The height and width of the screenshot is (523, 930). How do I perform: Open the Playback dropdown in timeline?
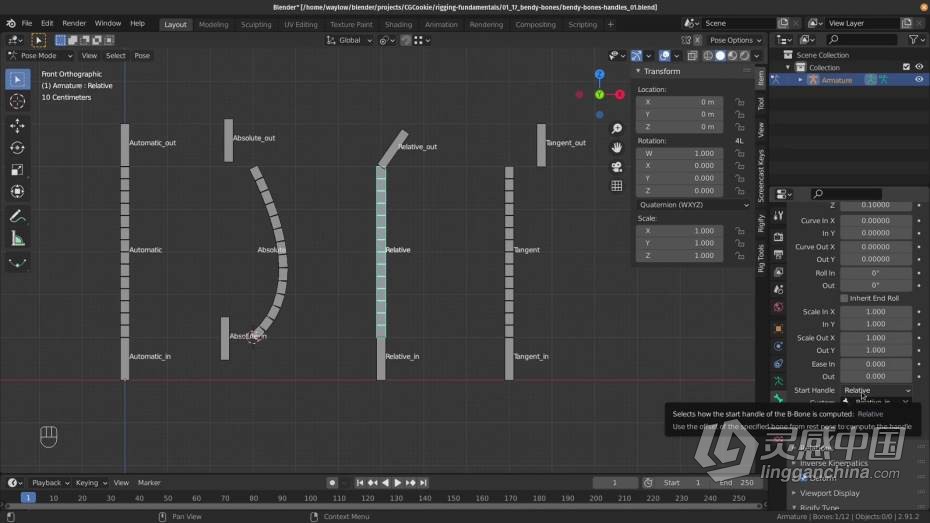[50, 483]
